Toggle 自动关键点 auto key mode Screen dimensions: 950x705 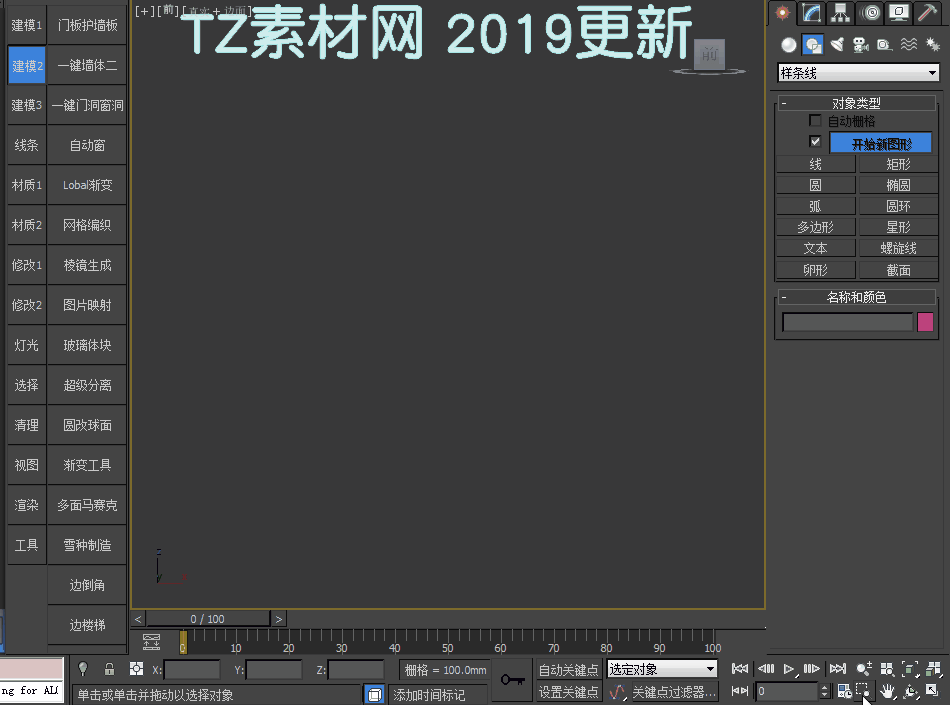568,669
